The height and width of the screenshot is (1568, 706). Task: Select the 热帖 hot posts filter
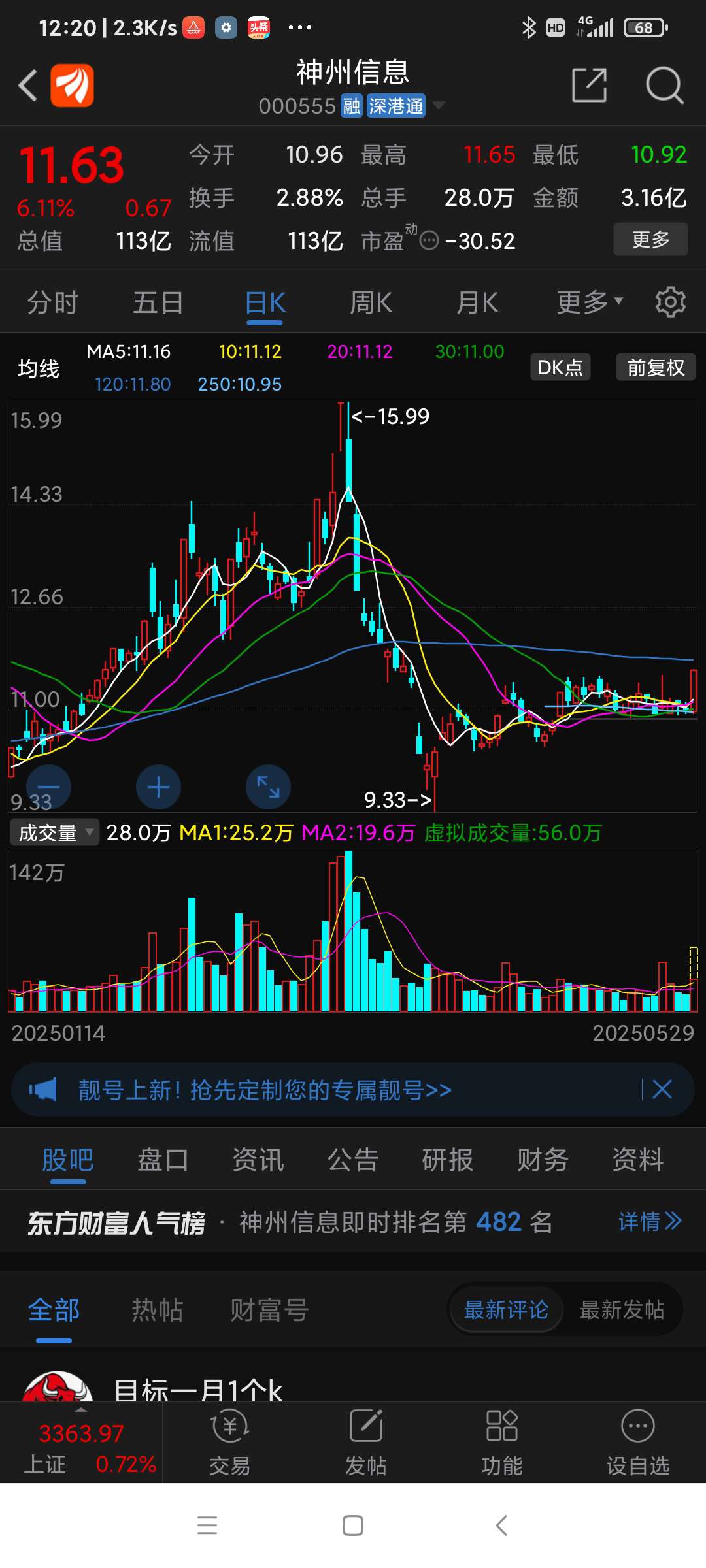pos(158,1310)
